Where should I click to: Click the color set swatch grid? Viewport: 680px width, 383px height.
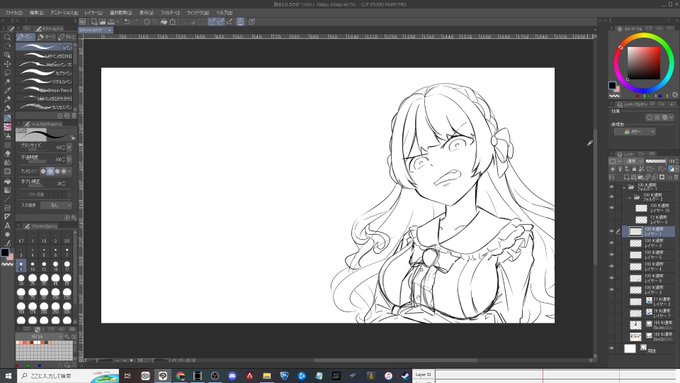click(x=44, y=350)
